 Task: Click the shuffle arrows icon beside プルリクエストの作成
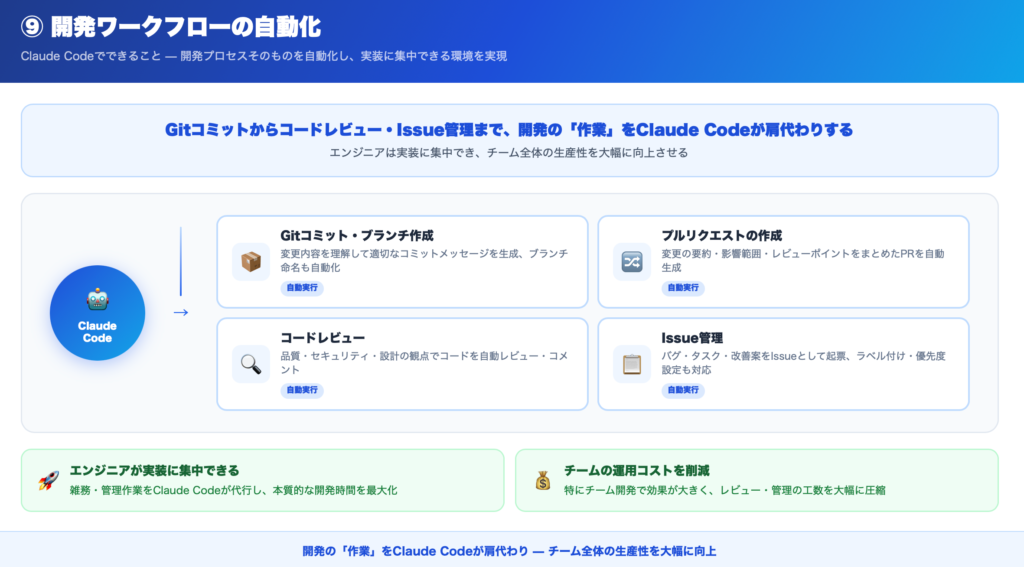coord(632,262)
